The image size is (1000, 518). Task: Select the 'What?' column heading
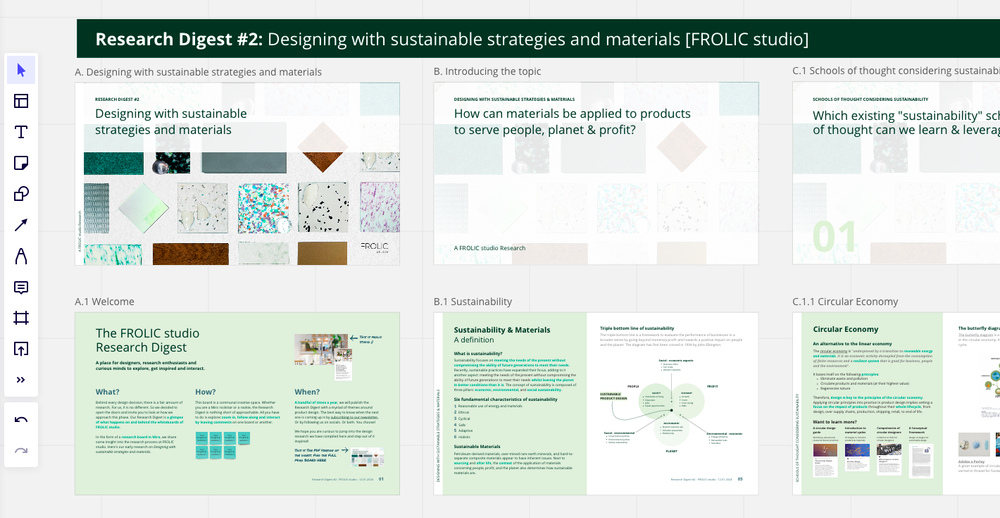pos(107,392)
